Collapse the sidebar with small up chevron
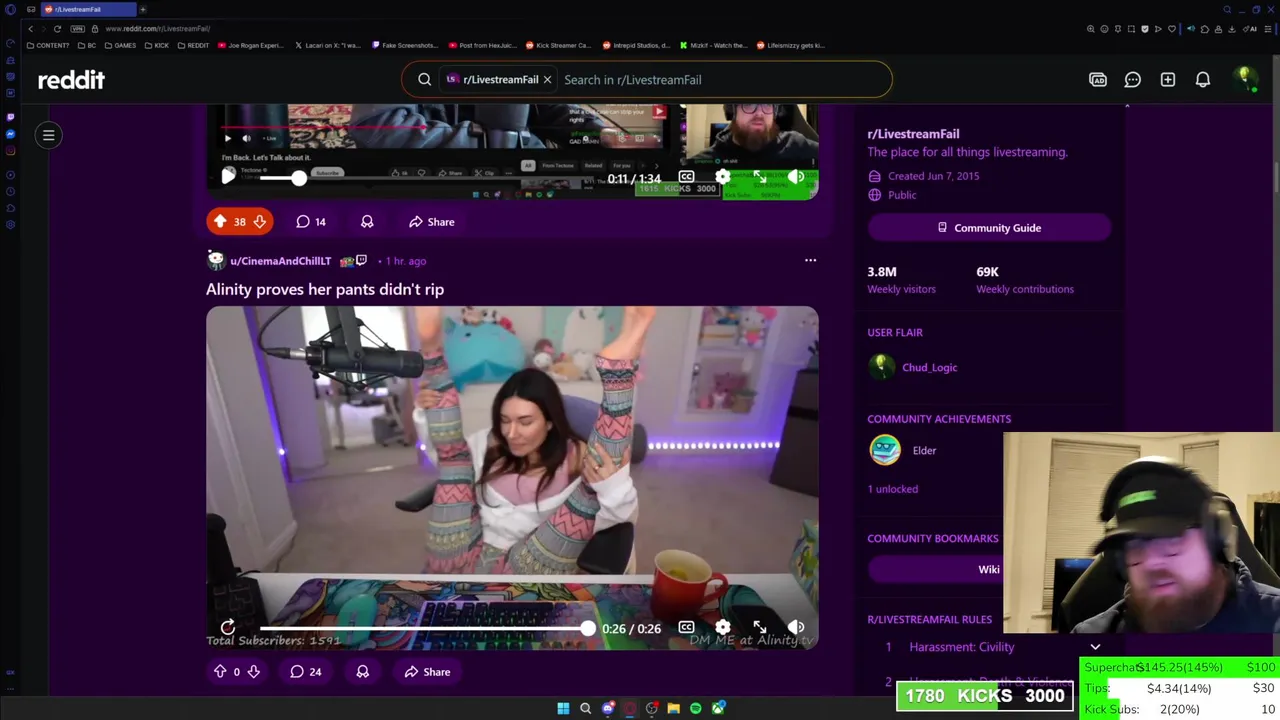The image size is (1280, 720). 1127,104
